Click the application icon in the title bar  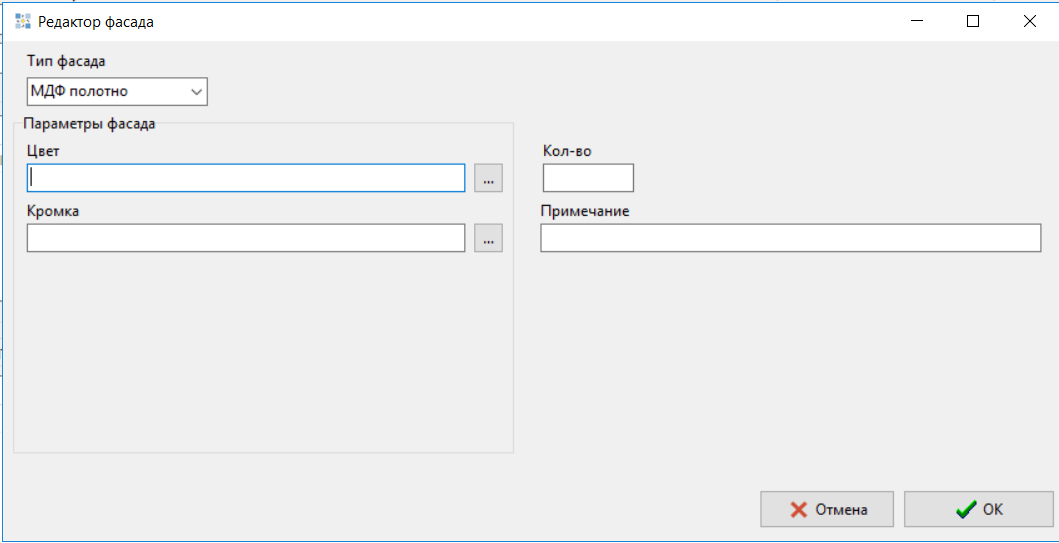(23, 21)
